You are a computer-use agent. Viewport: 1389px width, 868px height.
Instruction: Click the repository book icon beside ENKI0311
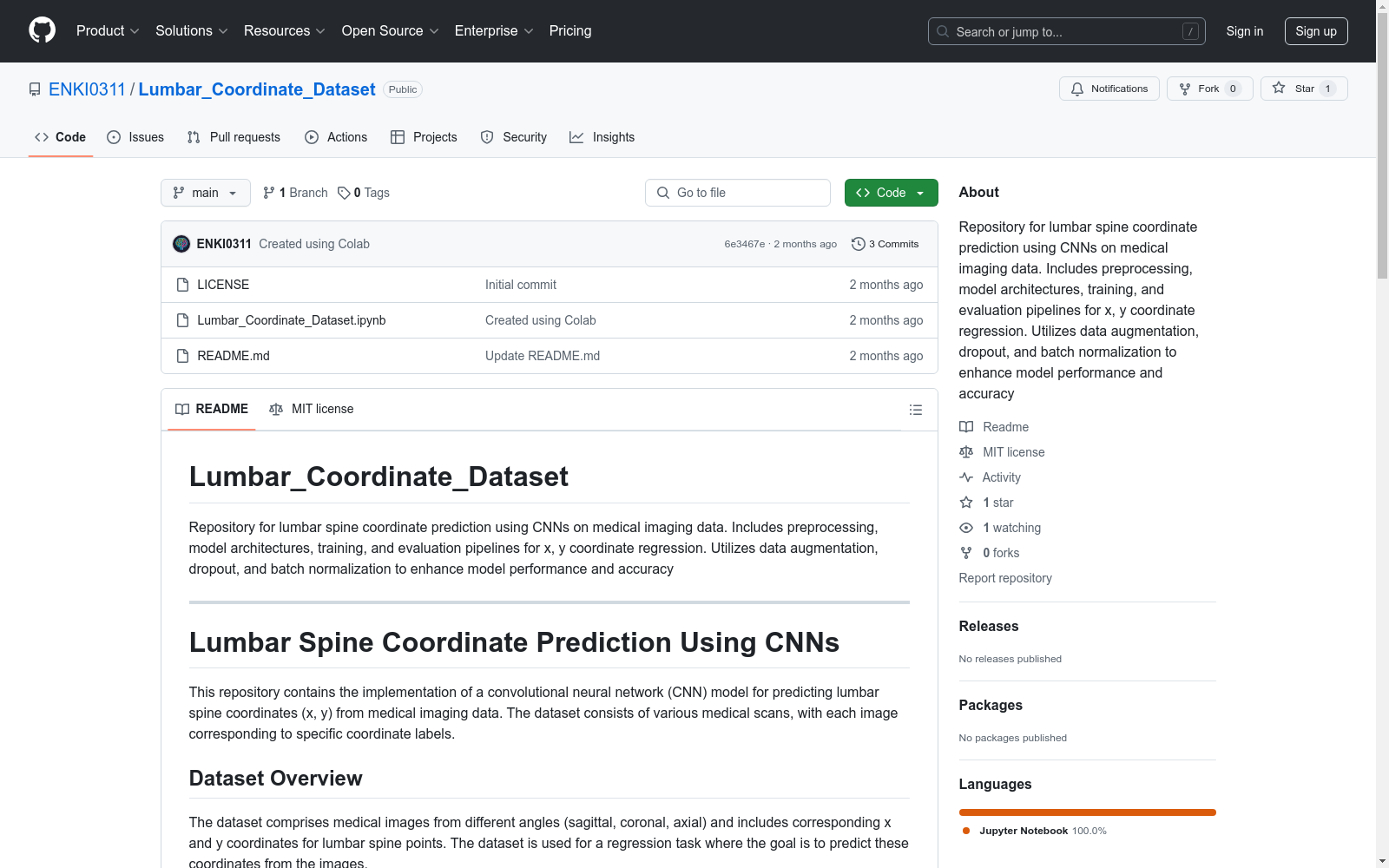coord(35,89)
